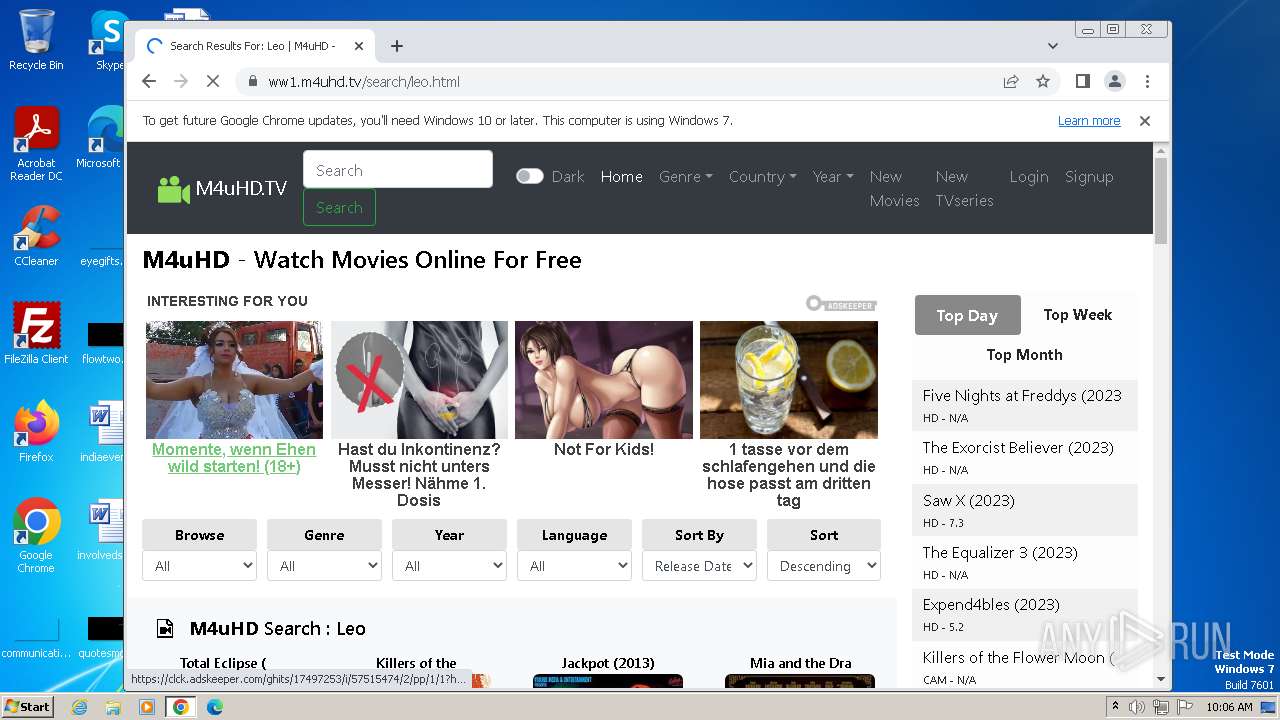Click the system tray volume speaker icon
The image size is (1280, 720).
(1137, 707)
